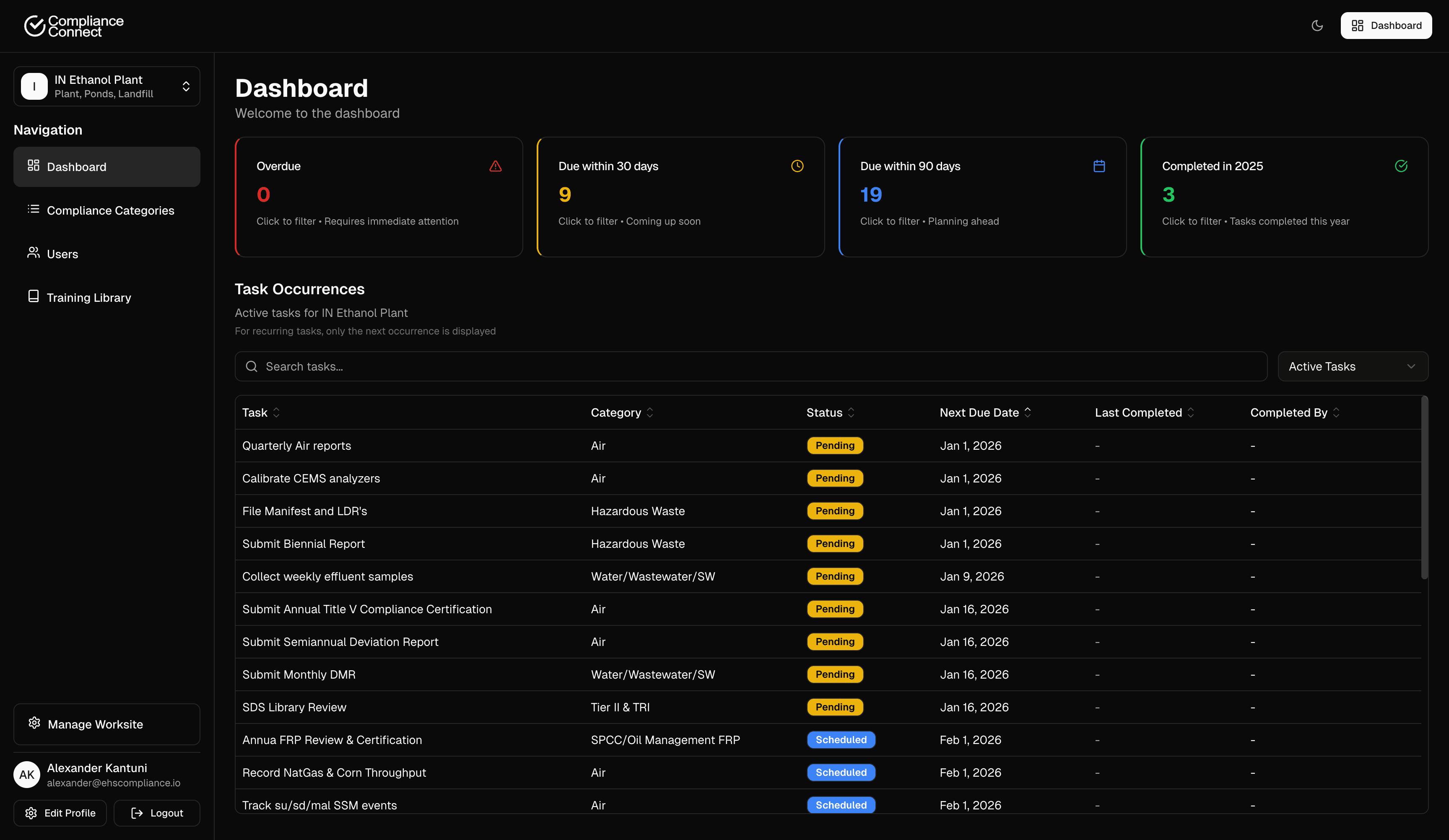Click search magnifier icon in task search
Screen dimensions: 1449x840
(x=251, y=366)
